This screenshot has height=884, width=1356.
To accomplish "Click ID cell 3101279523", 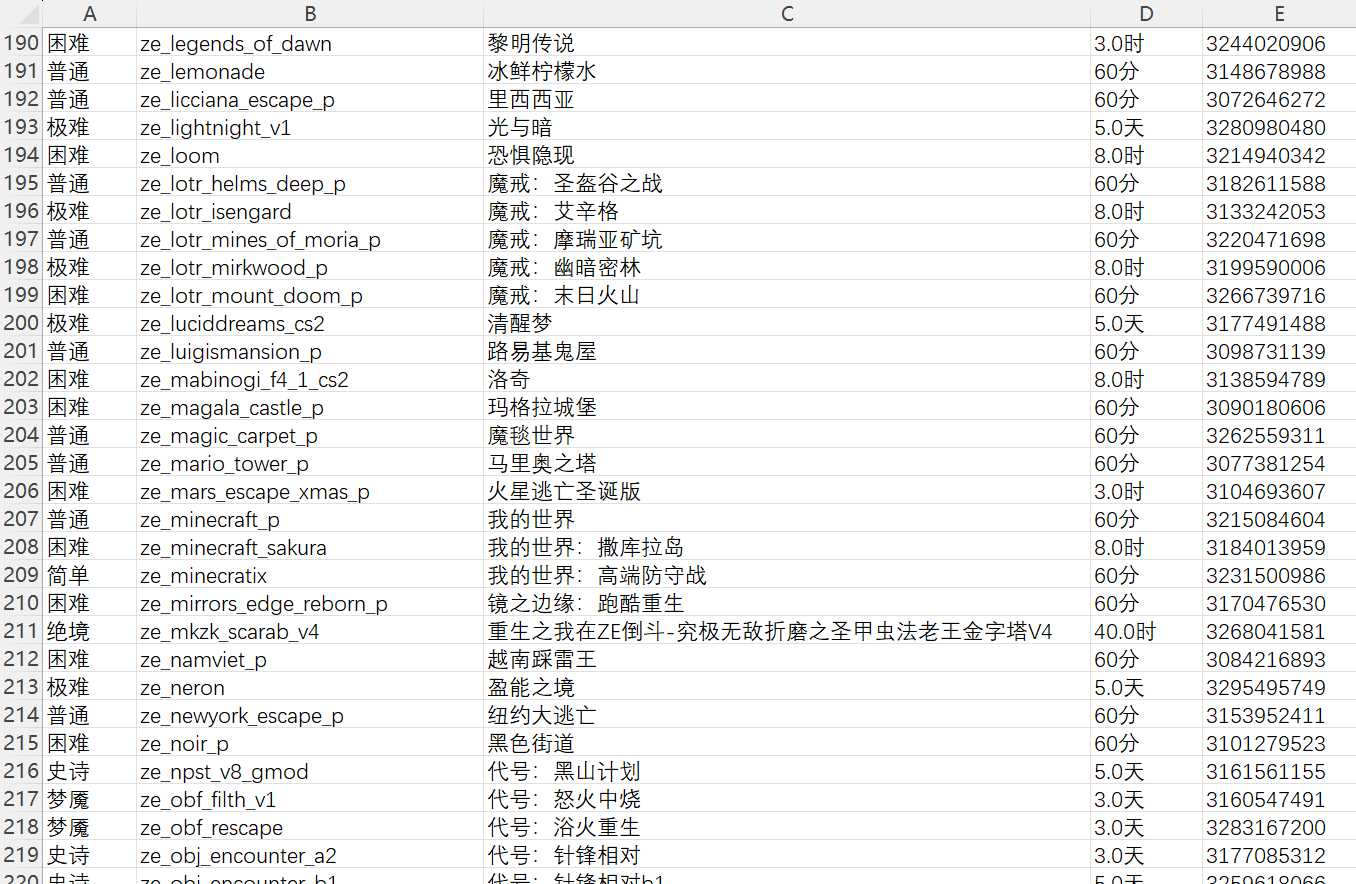I will coord(1279,744).
